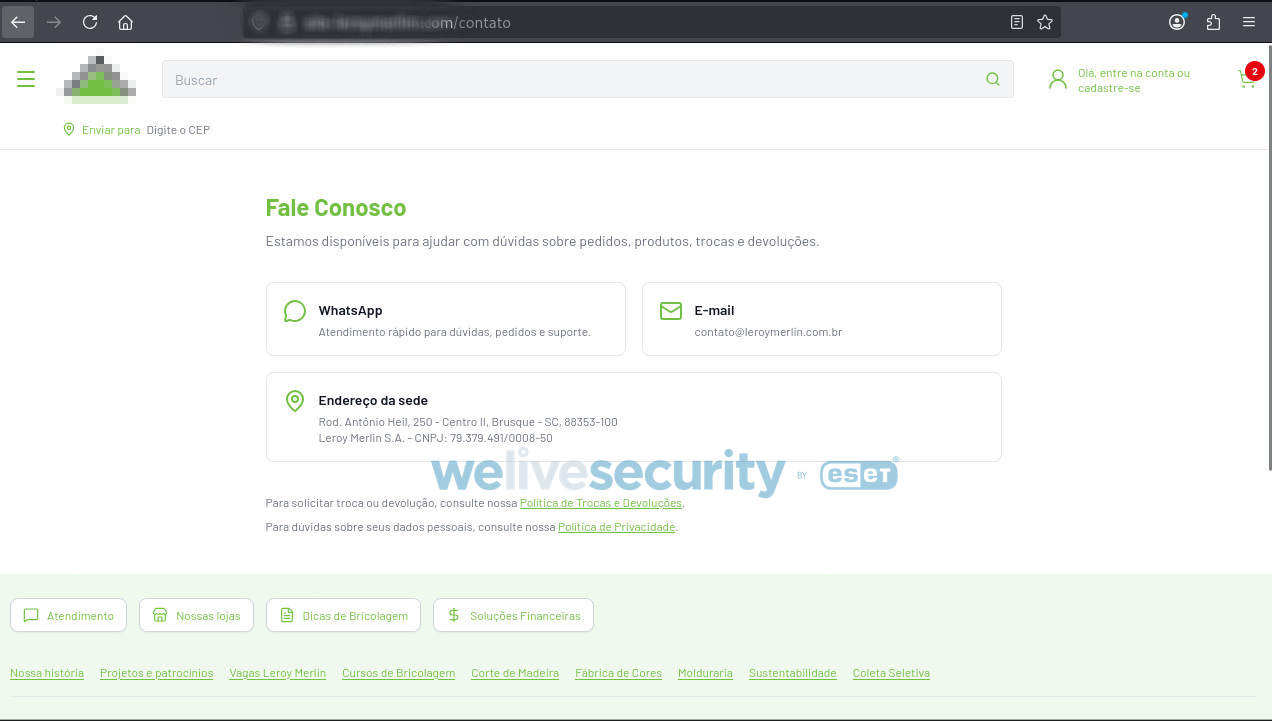Click the contato@leroymerlin.com.br email address

[x=768, y=332]
